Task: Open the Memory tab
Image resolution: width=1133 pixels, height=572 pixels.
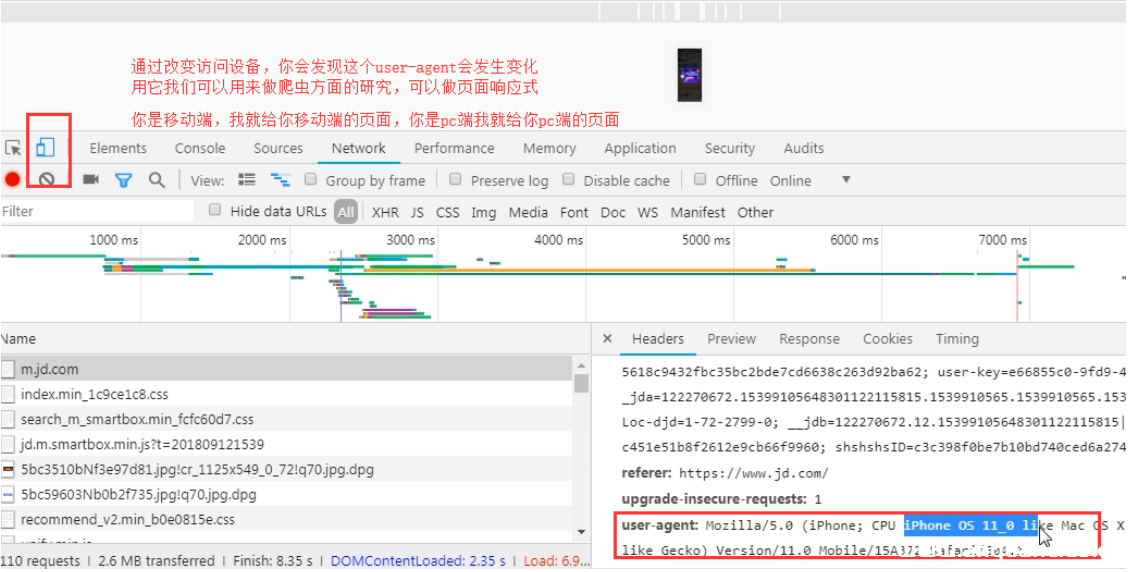Action: (549, 148)
